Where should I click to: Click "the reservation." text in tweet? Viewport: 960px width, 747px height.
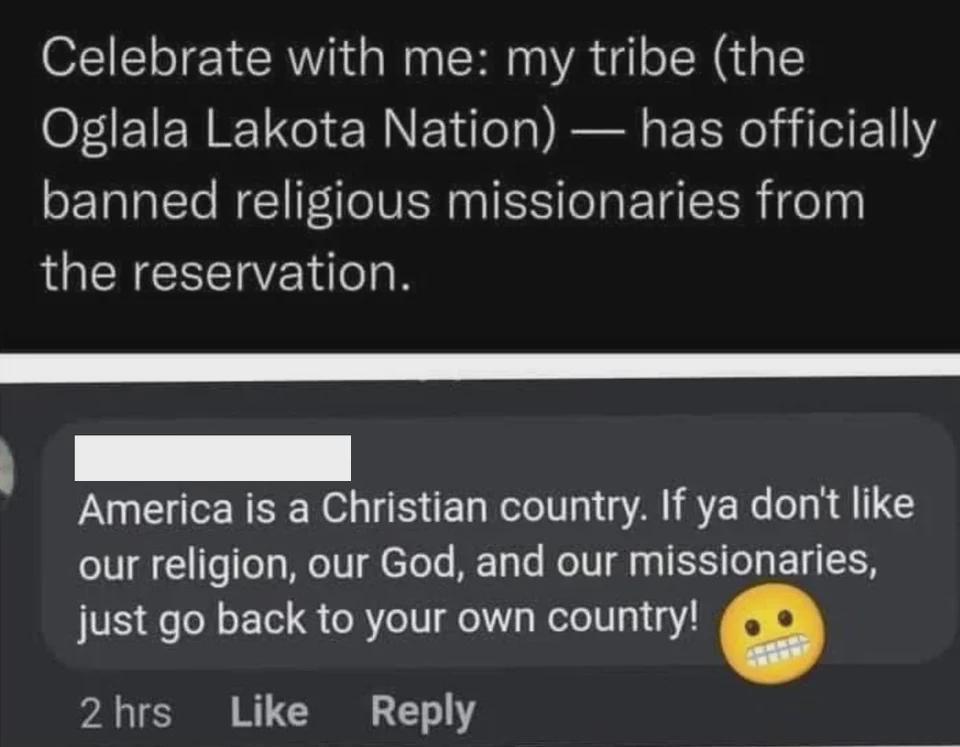(x=226, y=271)
